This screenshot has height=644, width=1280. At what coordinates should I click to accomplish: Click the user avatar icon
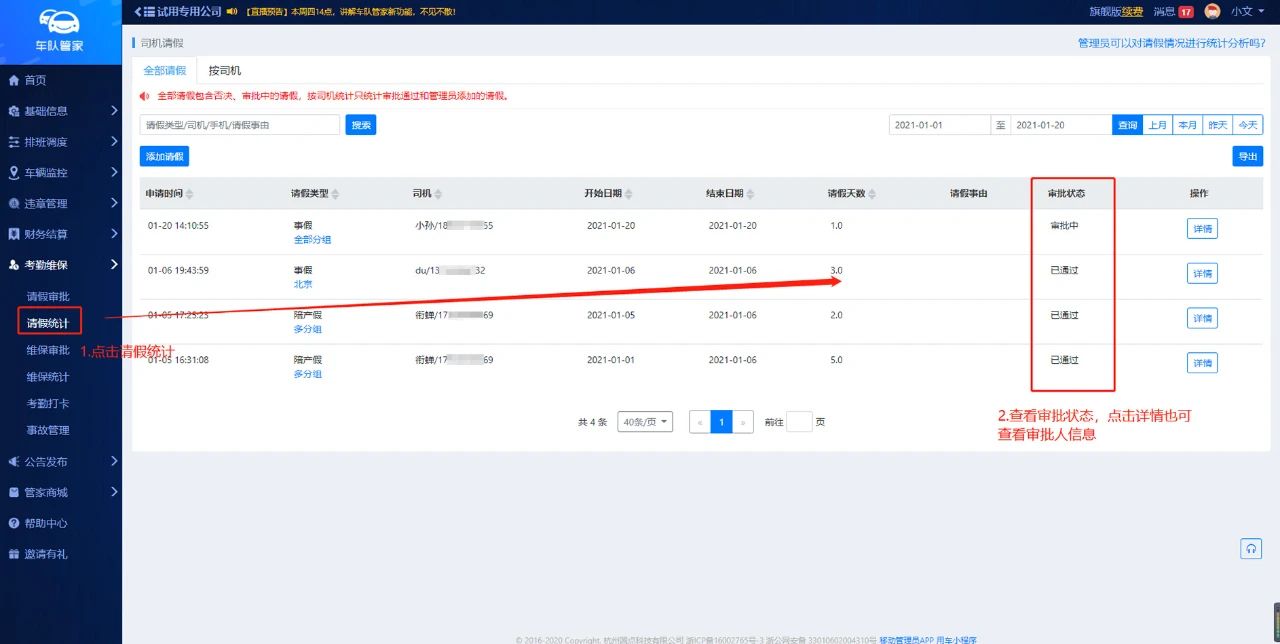(1212, 12)
